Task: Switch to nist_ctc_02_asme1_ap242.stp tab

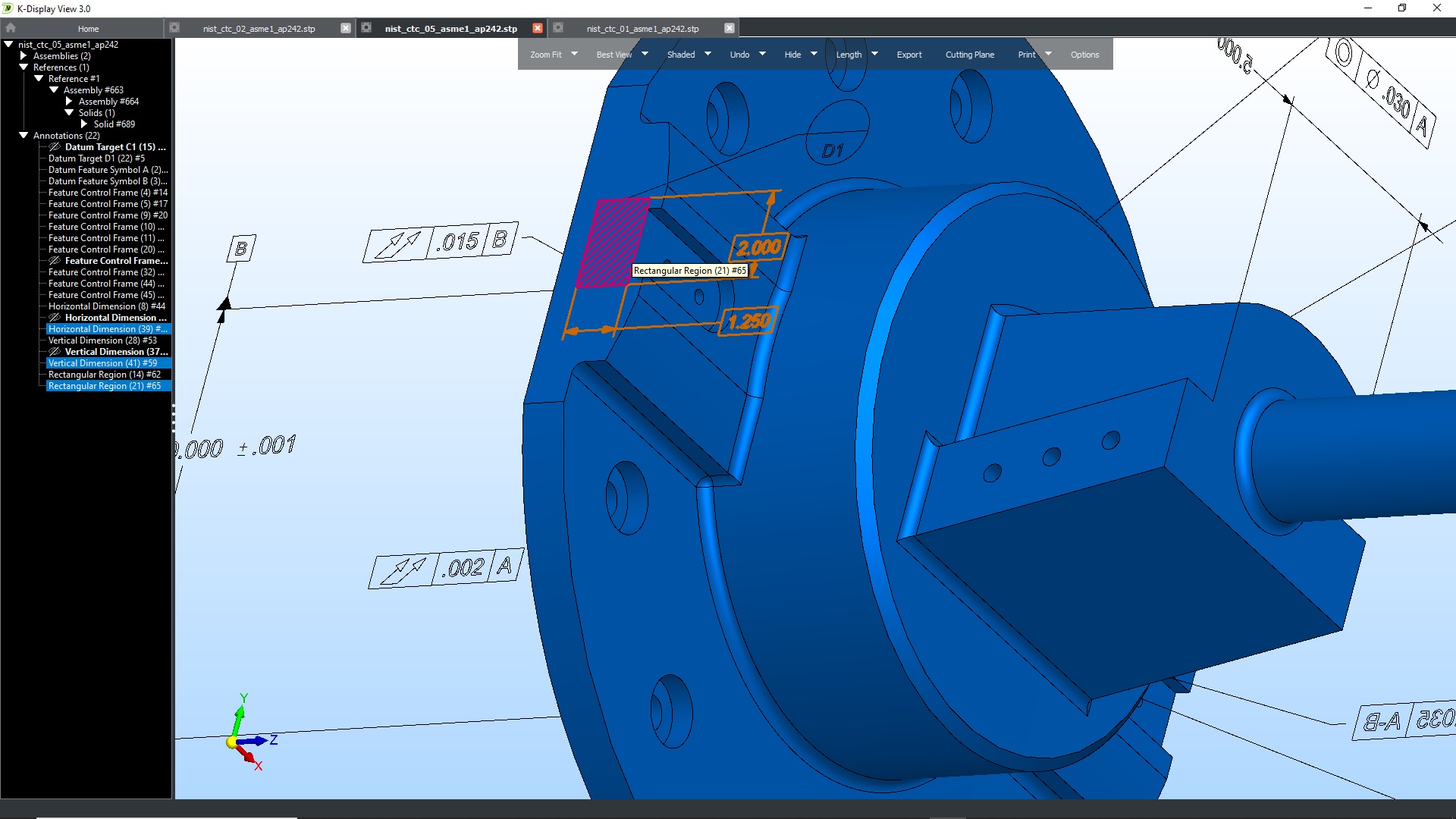Action: point(259,29)
